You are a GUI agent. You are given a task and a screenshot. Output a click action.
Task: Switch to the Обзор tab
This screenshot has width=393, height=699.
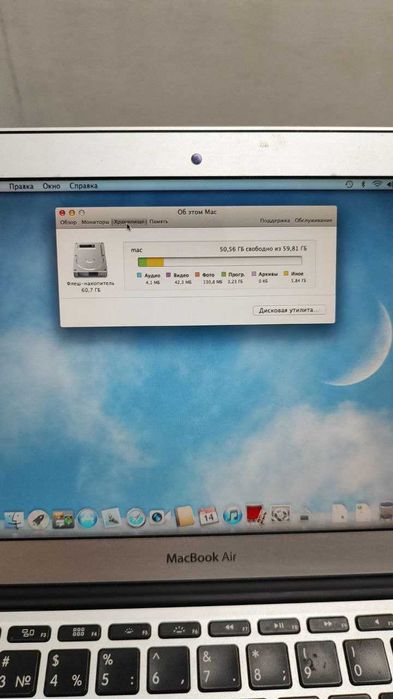(68, 222)
